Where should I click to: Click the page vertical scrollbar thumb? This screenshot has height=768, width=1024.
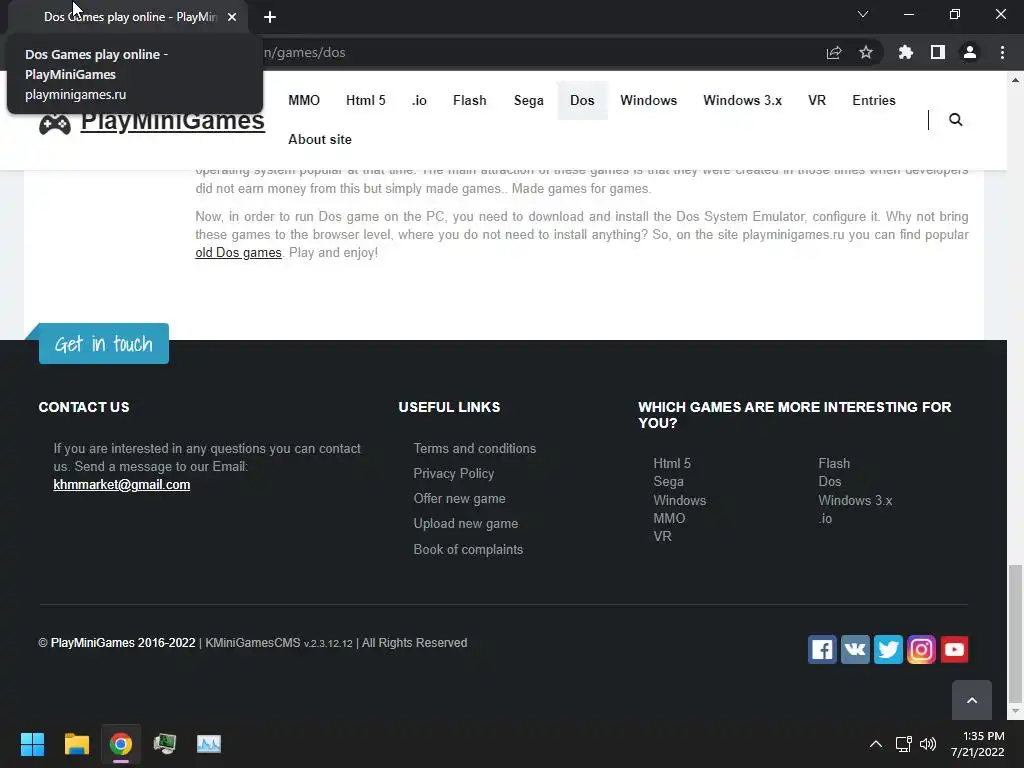coord(1015,632)
